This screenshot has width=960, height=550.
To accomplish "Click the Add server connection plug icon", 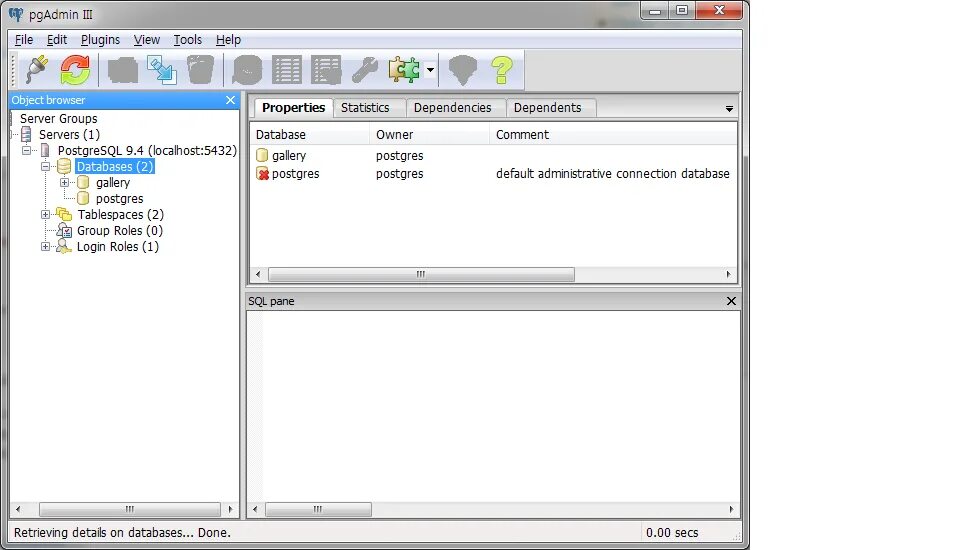I will coord(37,69).
